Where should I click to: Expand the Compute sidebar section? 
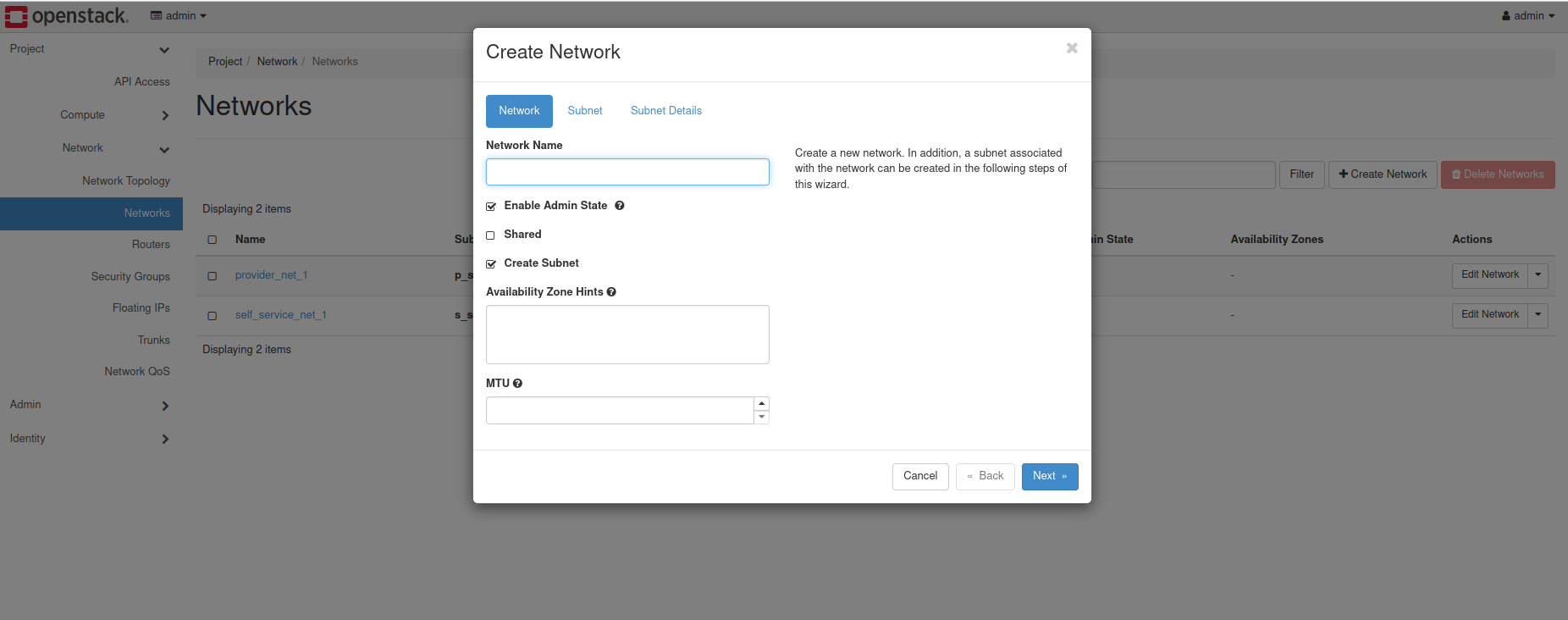tap(90, 115)
